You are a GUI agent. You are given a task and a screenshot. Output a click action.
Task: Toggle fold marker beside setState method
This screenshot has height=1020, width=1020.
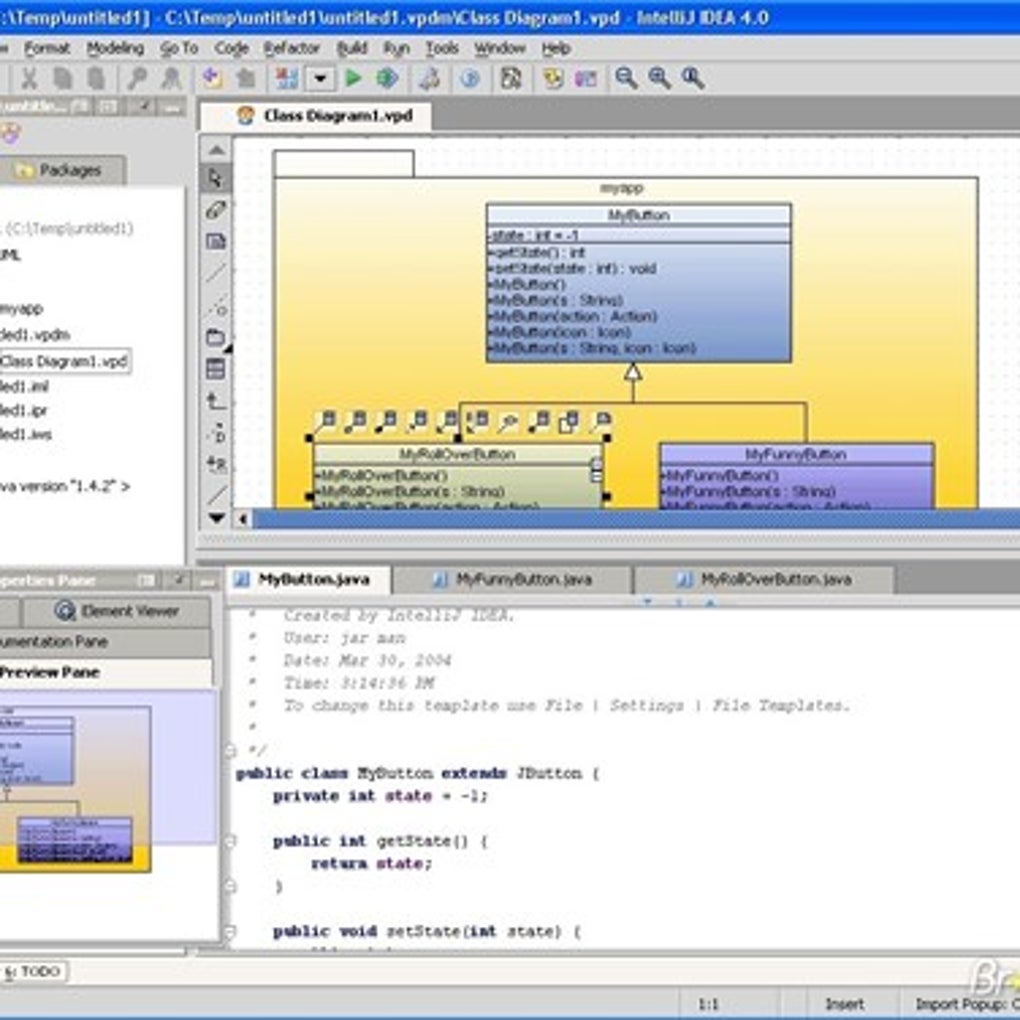tap(229, 932)
